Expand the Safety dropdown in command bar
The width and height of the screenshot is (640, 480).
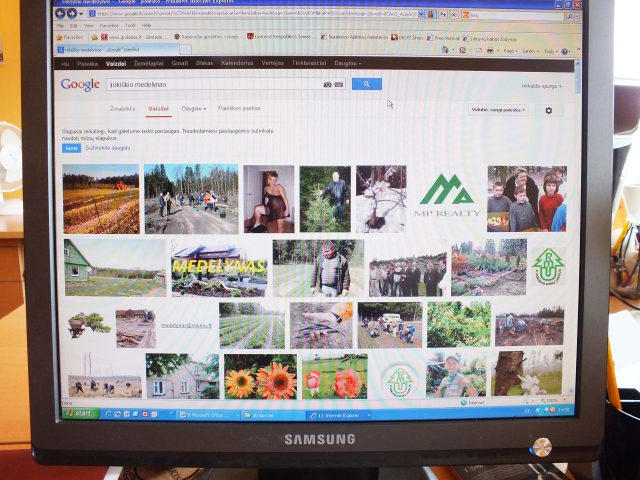click(x=531, y=51)
